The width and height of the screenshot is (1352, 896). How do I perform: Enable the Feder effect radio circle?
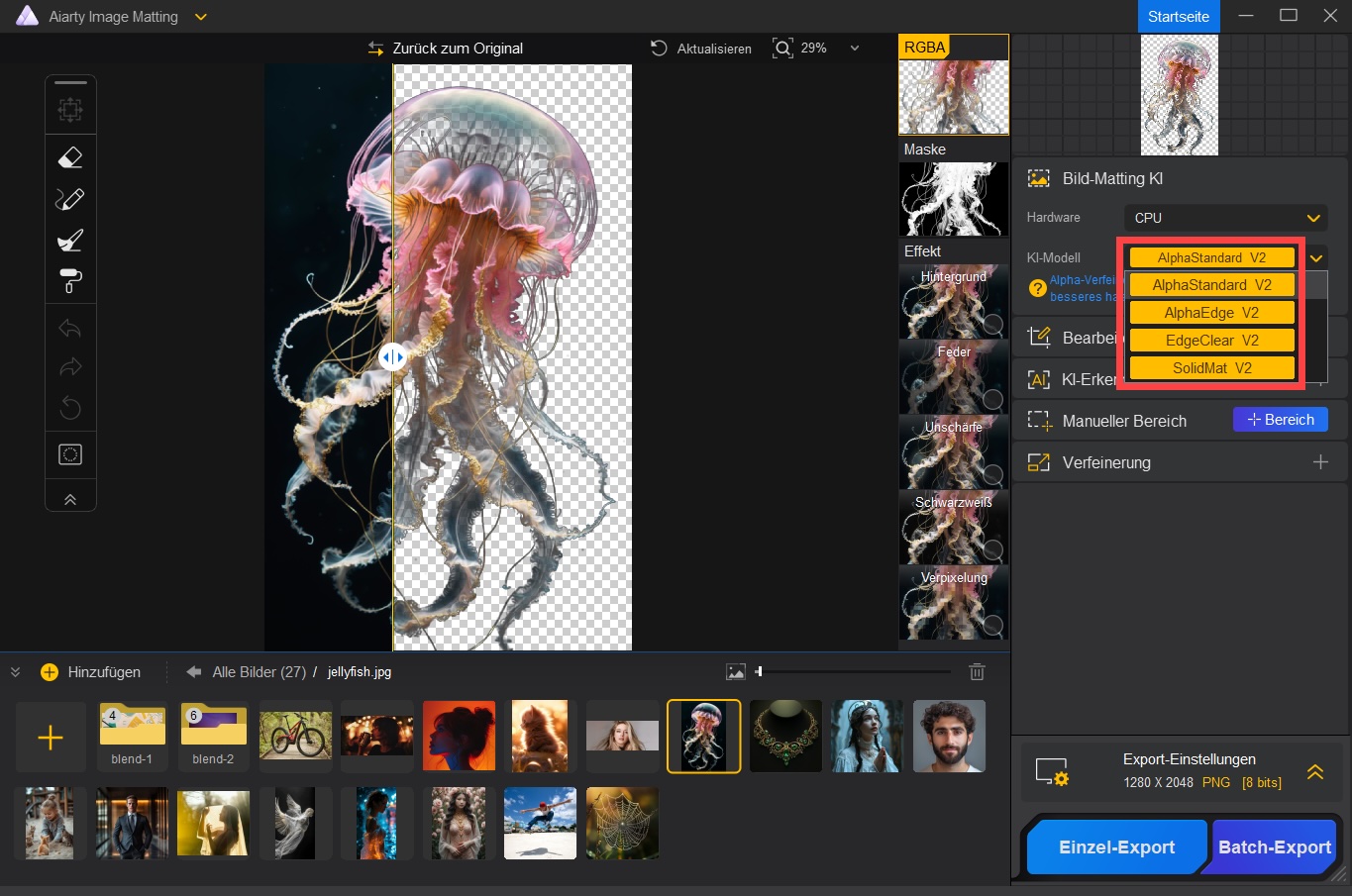point(992,399)
